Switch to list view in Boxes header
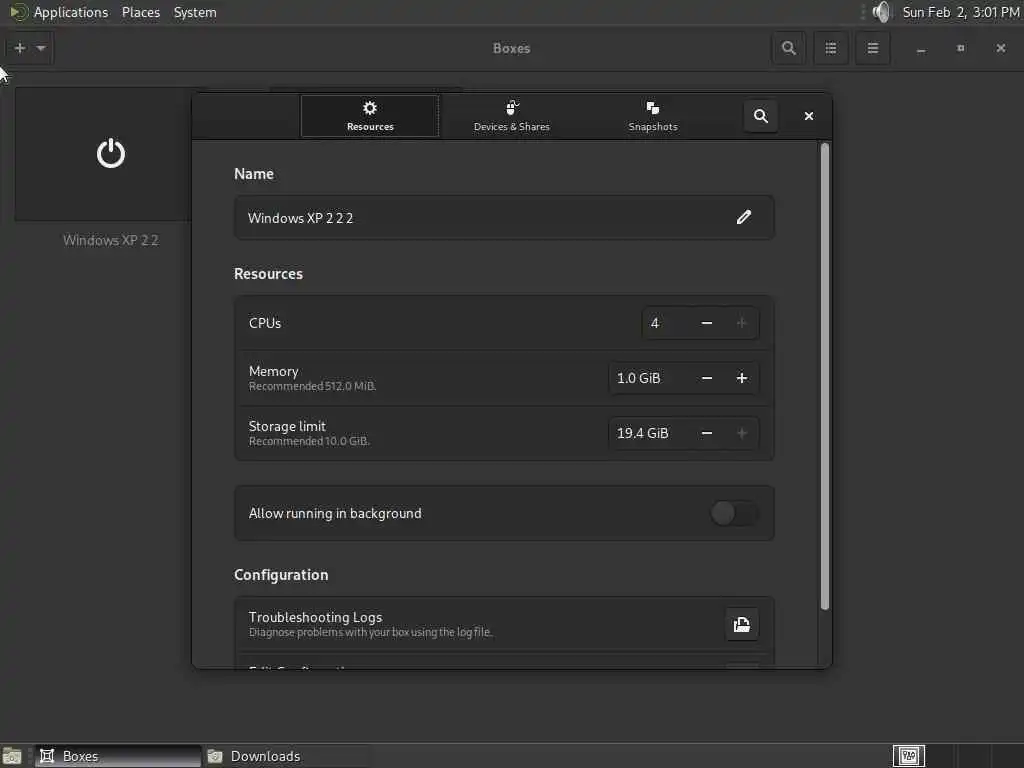This screenshot has height=768, width=1024. coord(831,48)
